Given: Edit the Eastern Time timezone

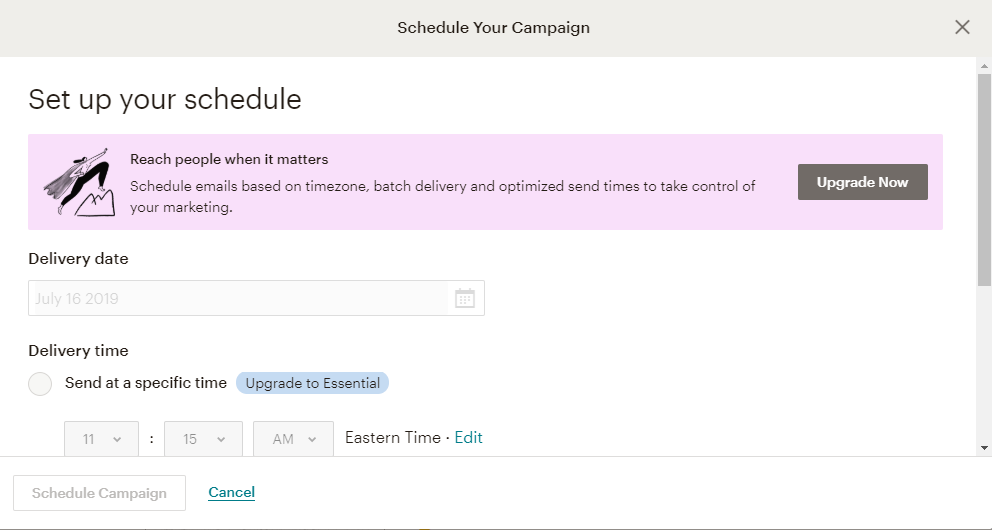Looking at the screenshot, I should tap(468, 437).
